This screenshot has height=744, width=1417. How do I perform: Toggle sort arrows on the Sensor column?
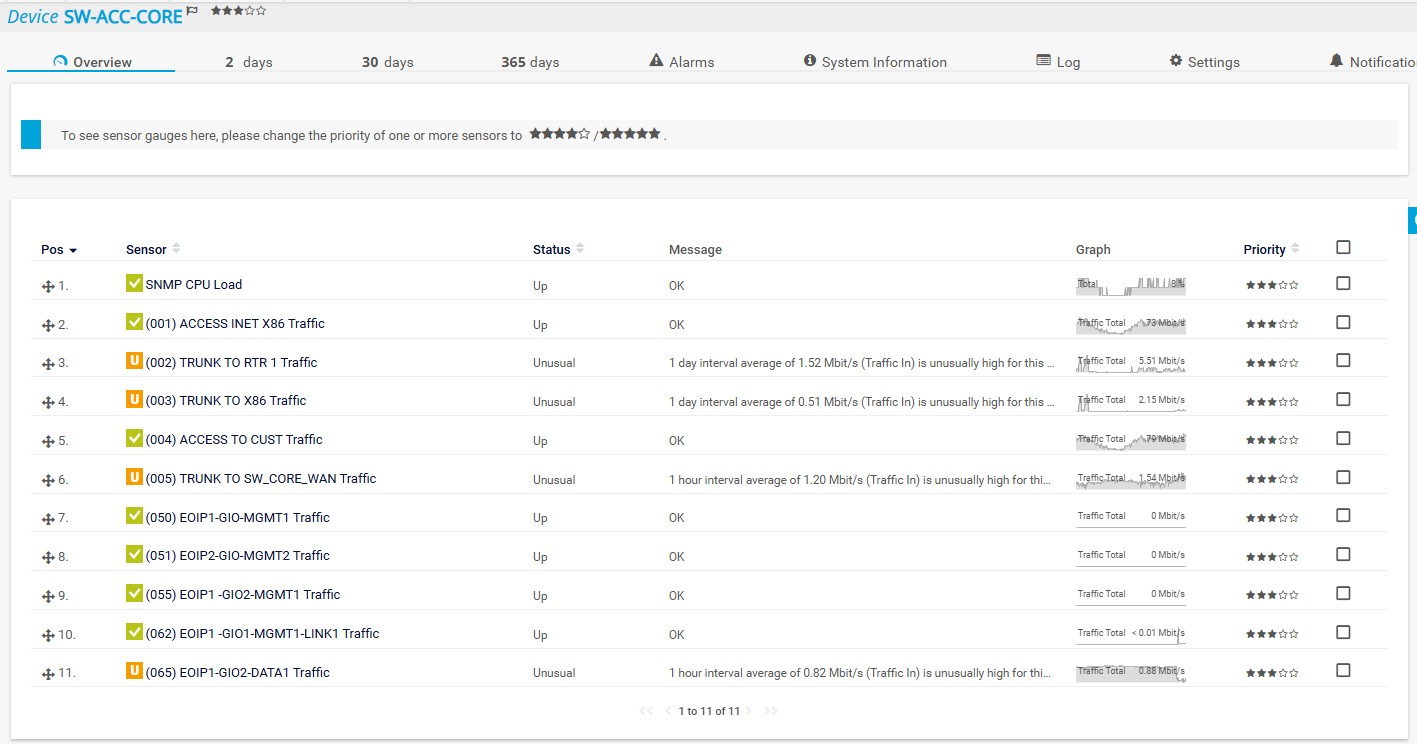tap(177, 249)
